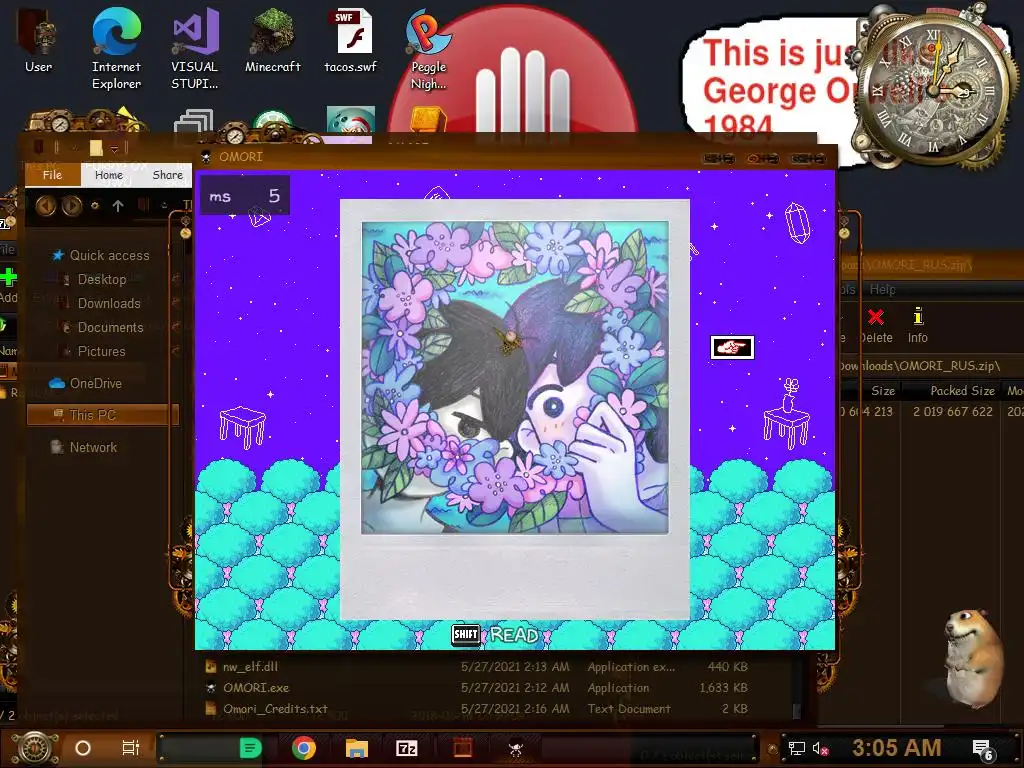
Task: Open Downloads in the navigation pane
Action: [x=108, y=304]
